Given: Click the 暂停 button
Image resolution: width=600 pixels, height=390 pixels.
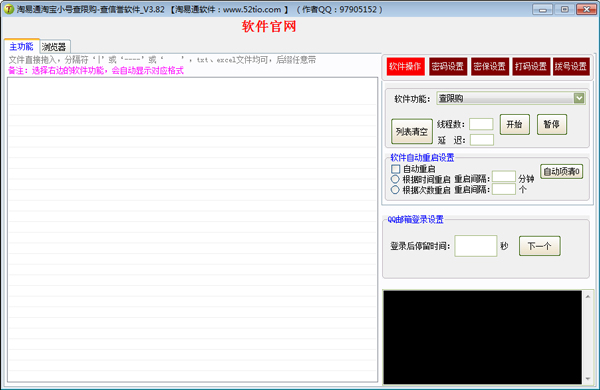Looking at the screenshot, I should click(552, 124).
